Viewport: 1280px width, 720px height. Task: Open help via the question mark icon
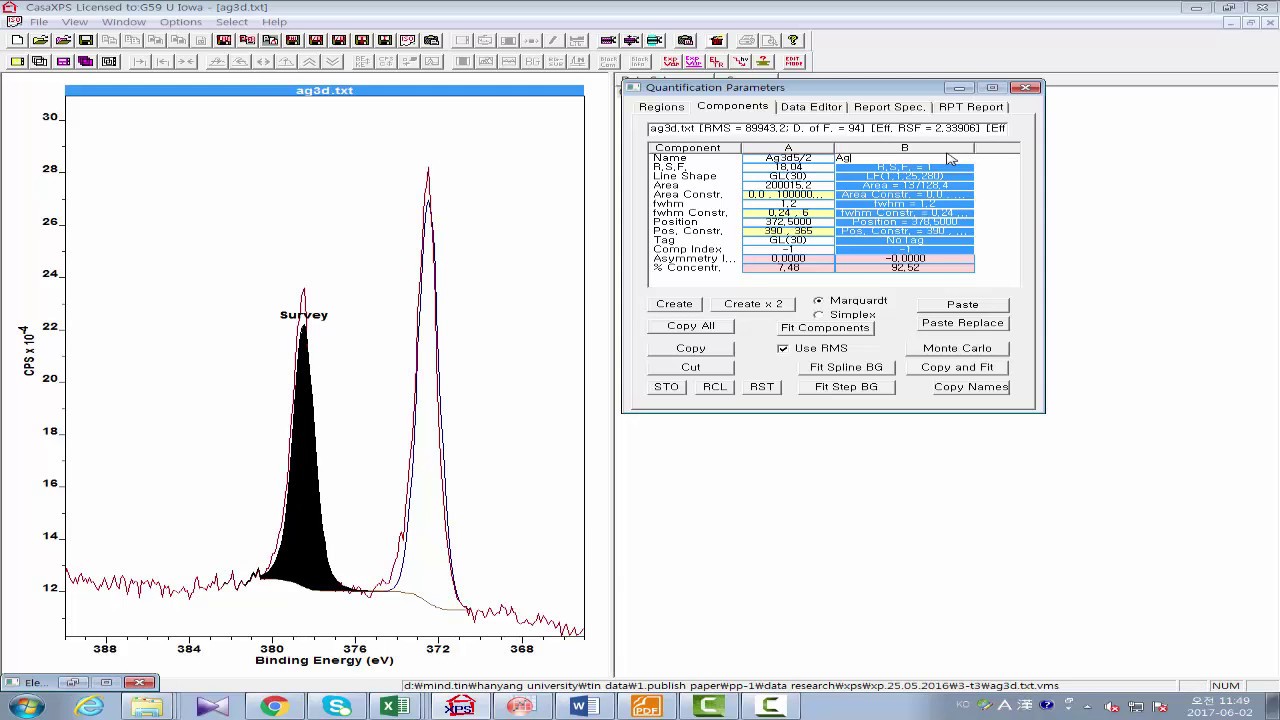click(x=793, y=40)
